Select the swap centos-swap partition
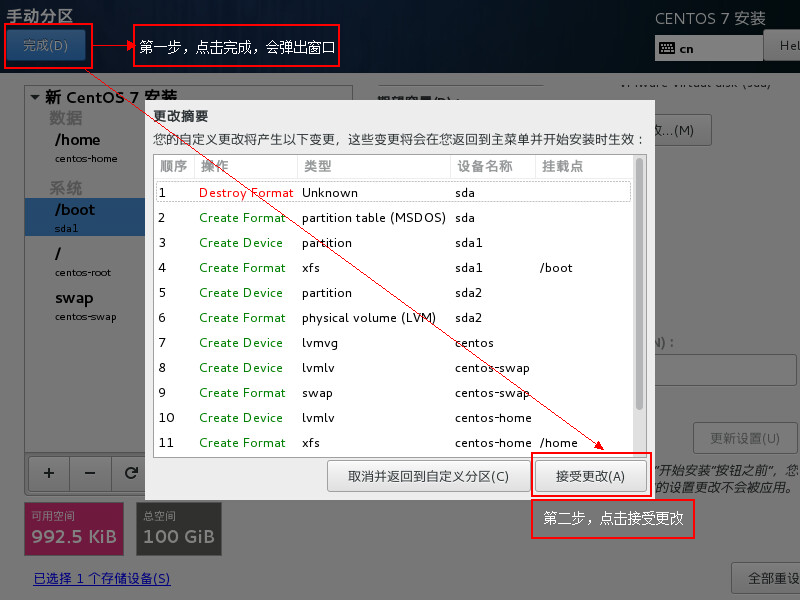The image size is (800, 600). (85, 305)
